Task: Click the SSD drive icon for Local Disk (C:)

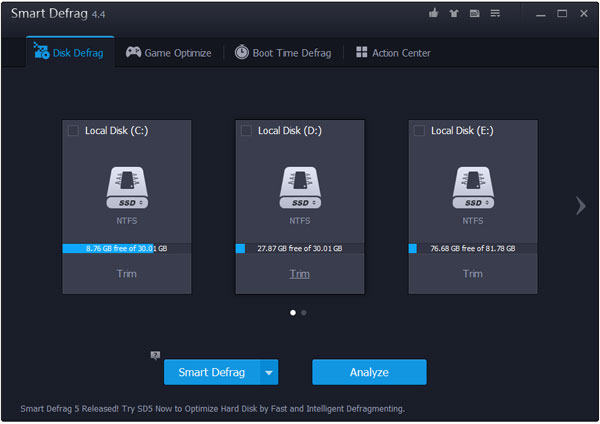Action: [127, 187]
